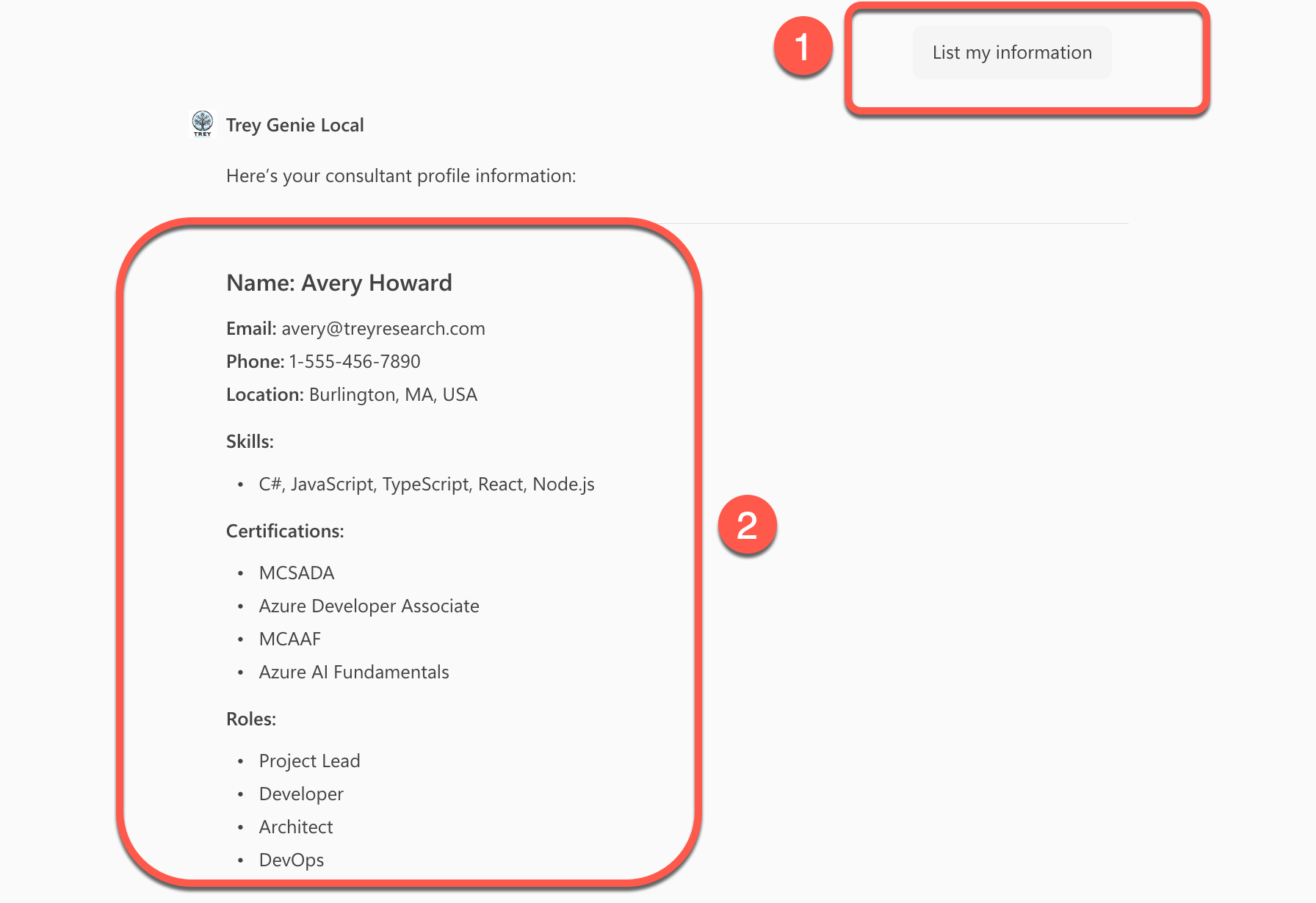Viewport: 1316px width, 903px height.
Task: Select the phone number 1-555-456-7890
Action: click(354, 361)
